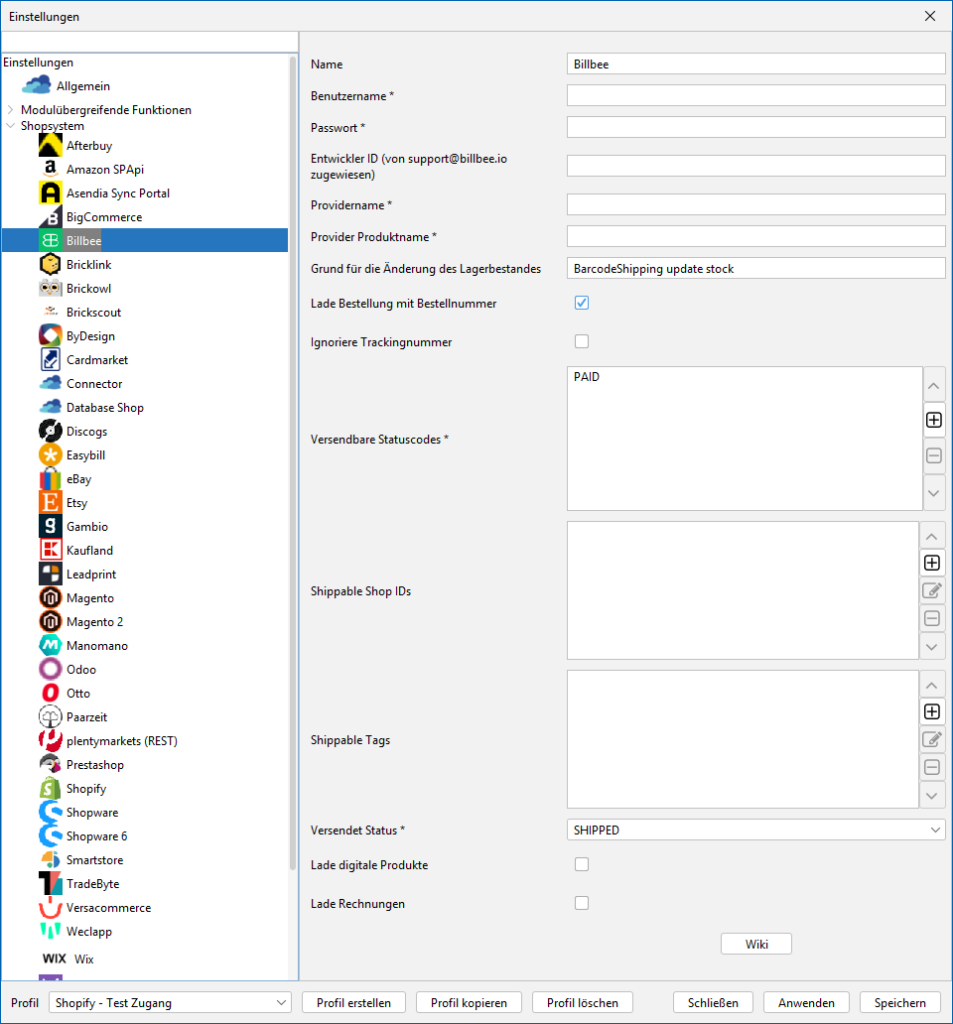Image resolution: width=953 pixels, height=1024 pixels.
Task: Click the Shopify icon in the shop list
Action: pos(51,789)
